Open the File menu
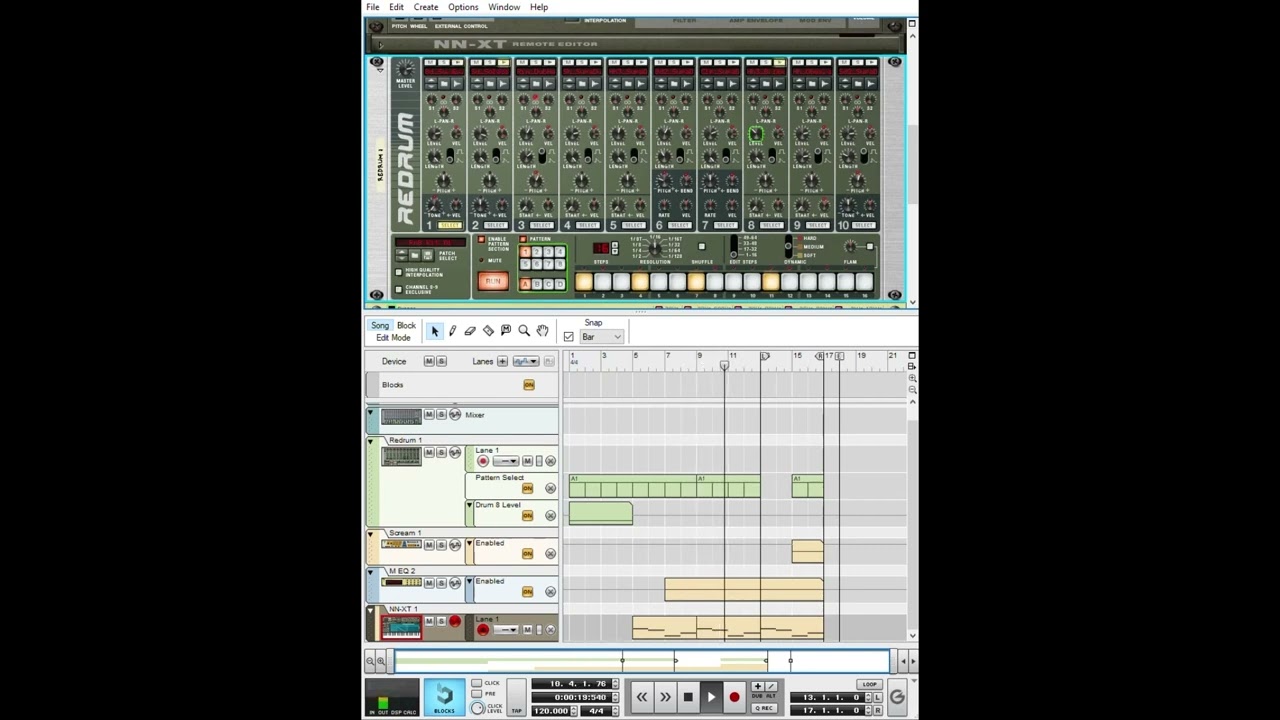The width and height of the screenshot is (1280, 720). 372,7
